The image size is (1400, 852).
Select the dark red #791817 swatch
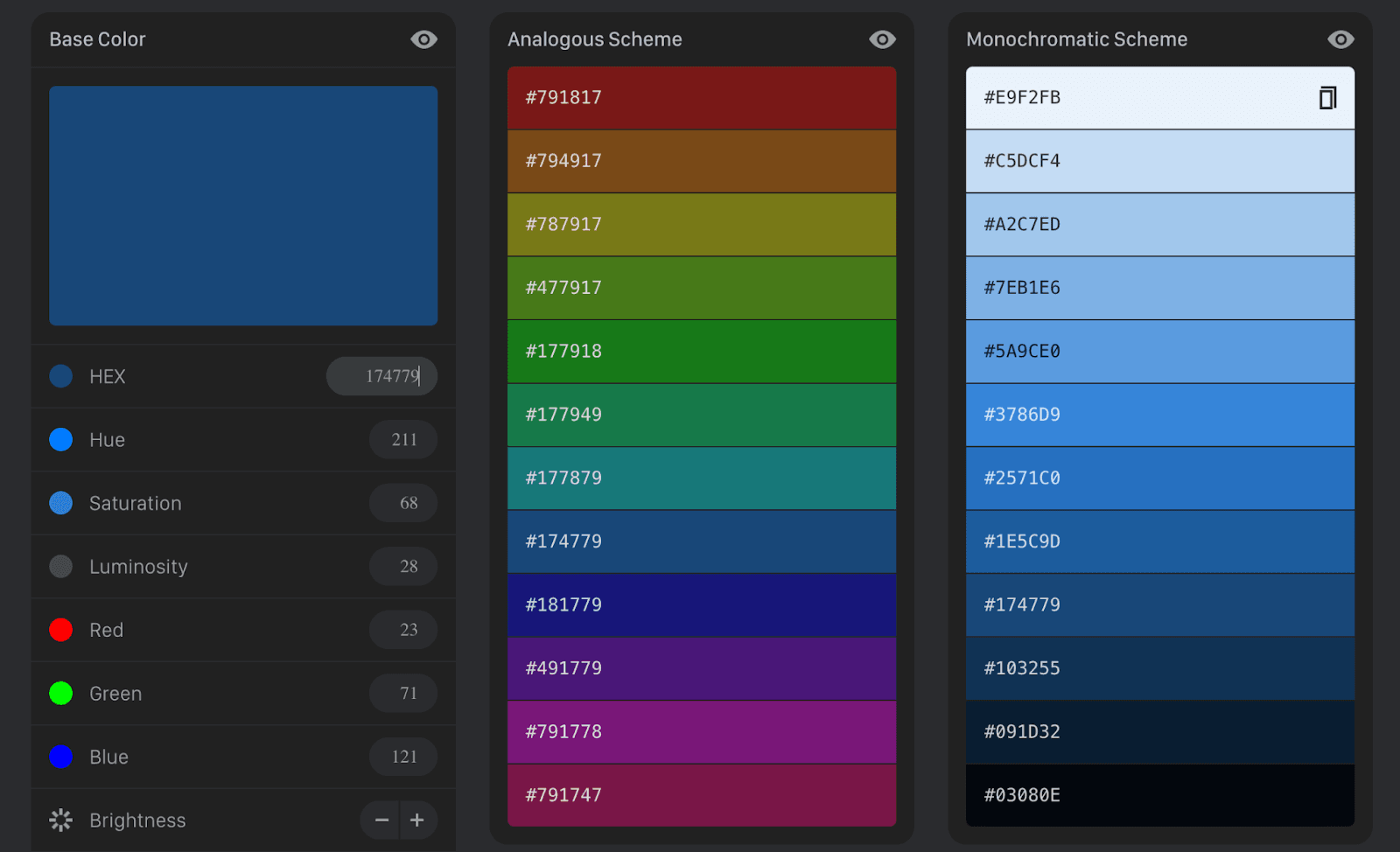click(x=701, y=97)
